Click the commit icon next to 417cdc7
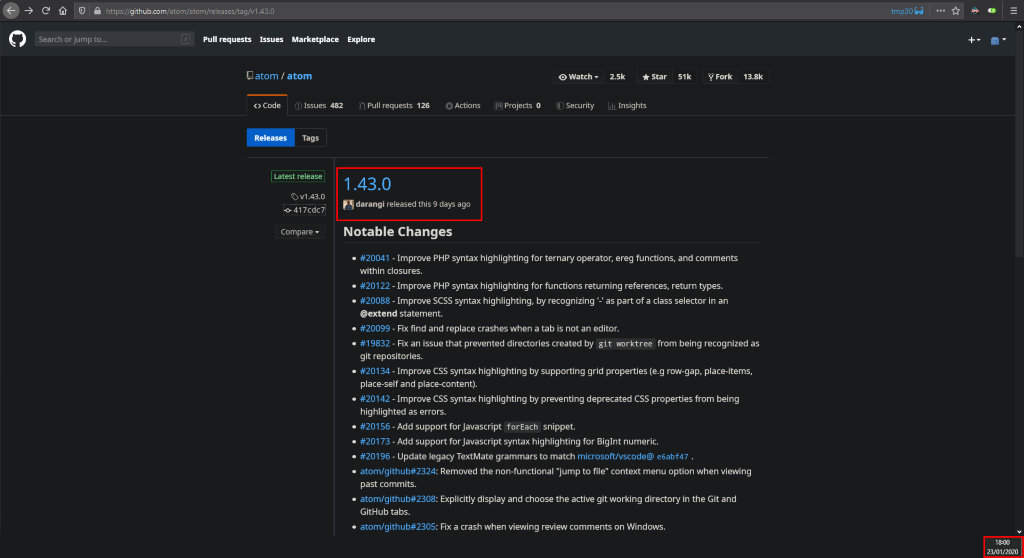Image resolution: width=1024 pixels, height=558 pixels. click(287, 210)
